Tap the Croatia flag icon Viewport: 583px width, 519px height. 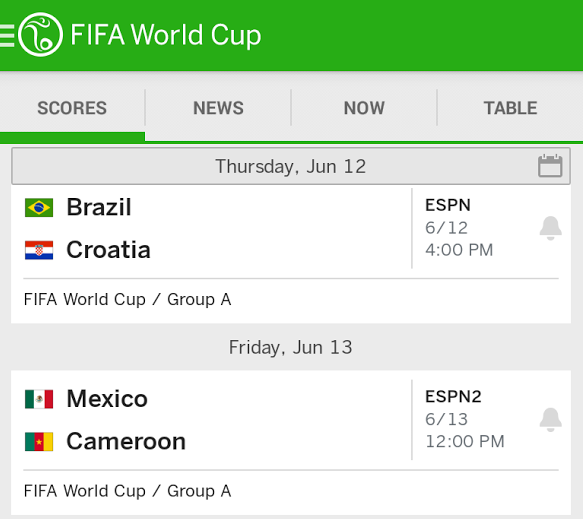pos(39,250)
